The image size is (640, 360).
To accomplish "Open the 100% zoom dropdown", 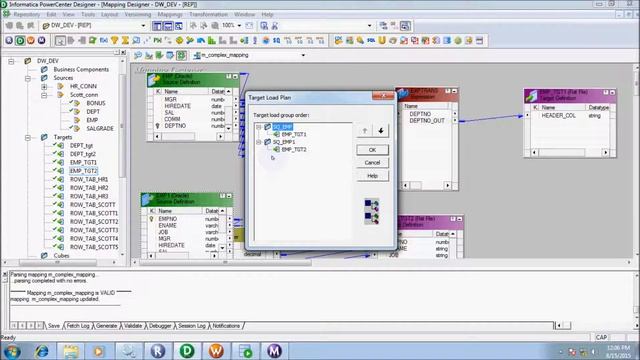I will 239,25.
